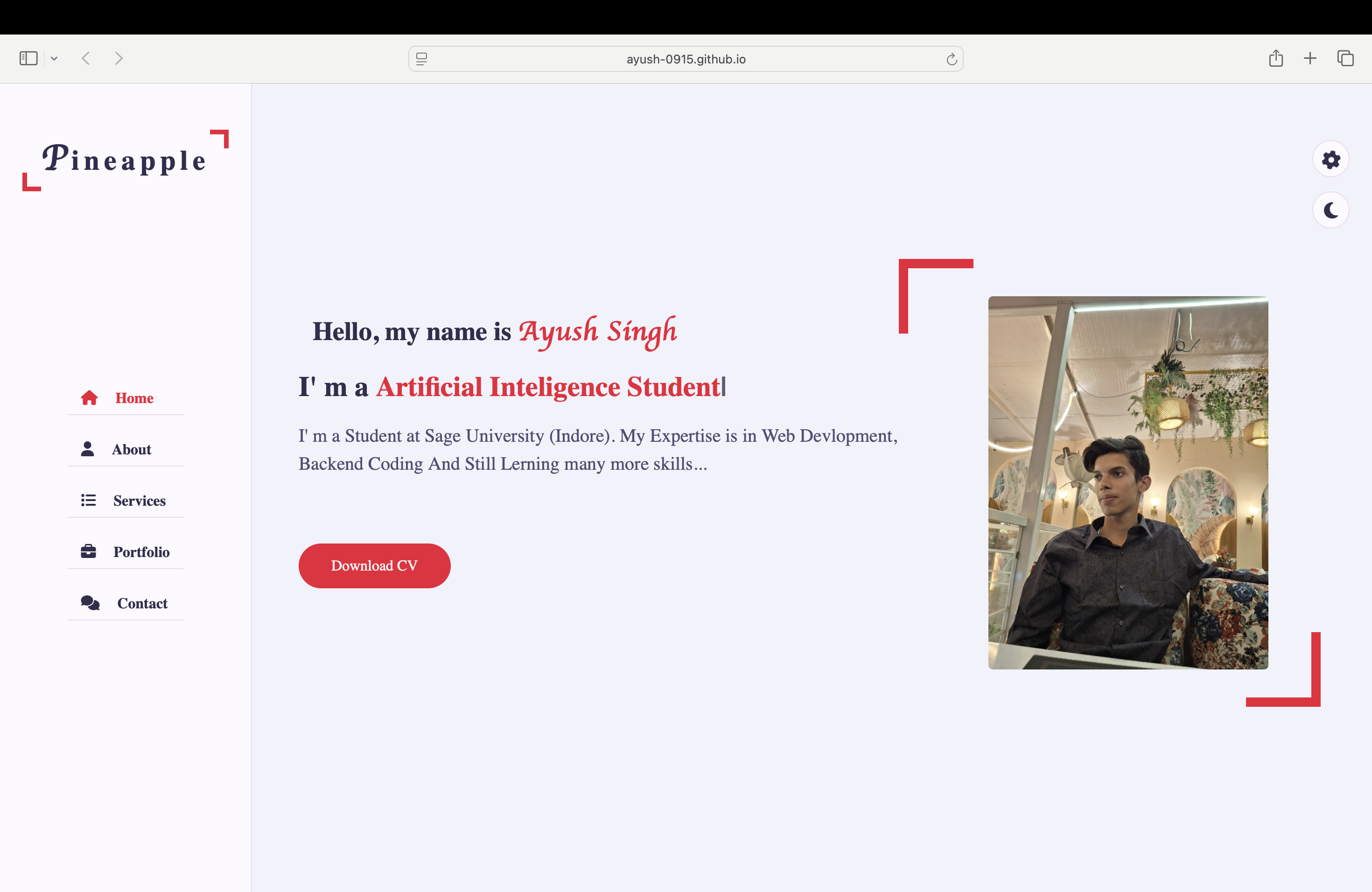
Task: Expand the sidebar options chevron dropdown
Action: [x=54, y=58]
